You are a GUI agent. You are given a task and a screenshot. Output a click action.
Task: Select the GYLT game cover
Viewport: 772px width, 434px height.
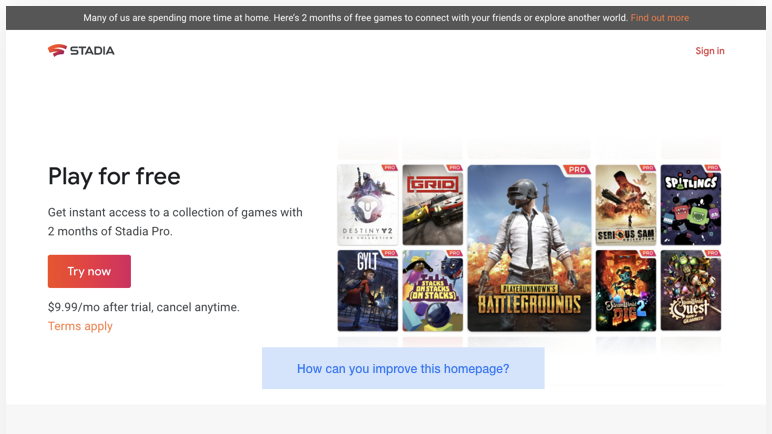pyautogui.click(x=368, y=291)
